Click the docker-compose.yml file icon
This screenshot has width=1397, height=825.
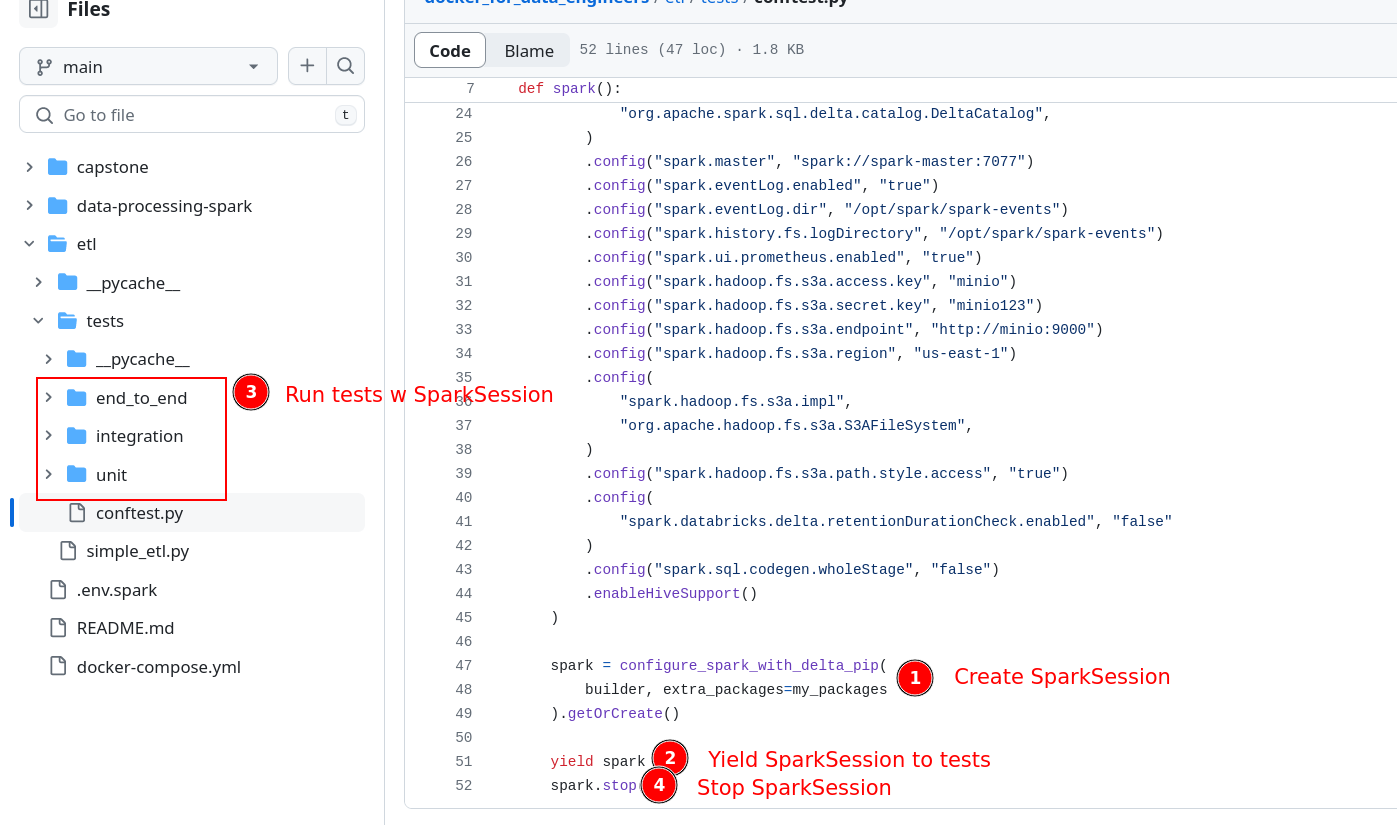point(58,667)
